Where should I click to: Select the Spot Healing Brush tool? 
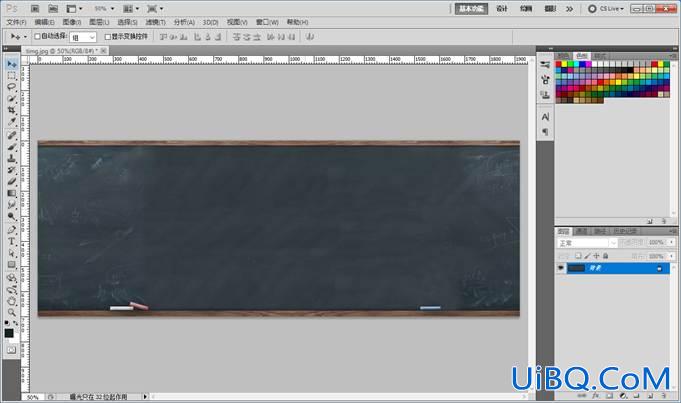pyautogui.click(x=12, y=135)
